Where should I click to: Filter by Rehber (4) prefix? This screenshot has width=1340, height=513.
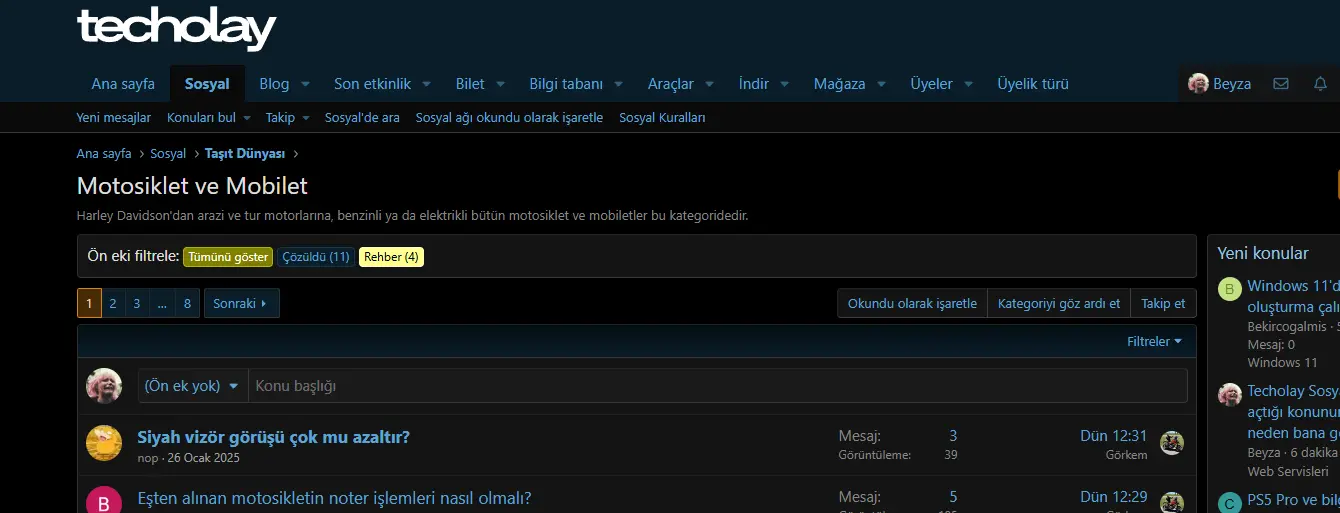(391, 257)
